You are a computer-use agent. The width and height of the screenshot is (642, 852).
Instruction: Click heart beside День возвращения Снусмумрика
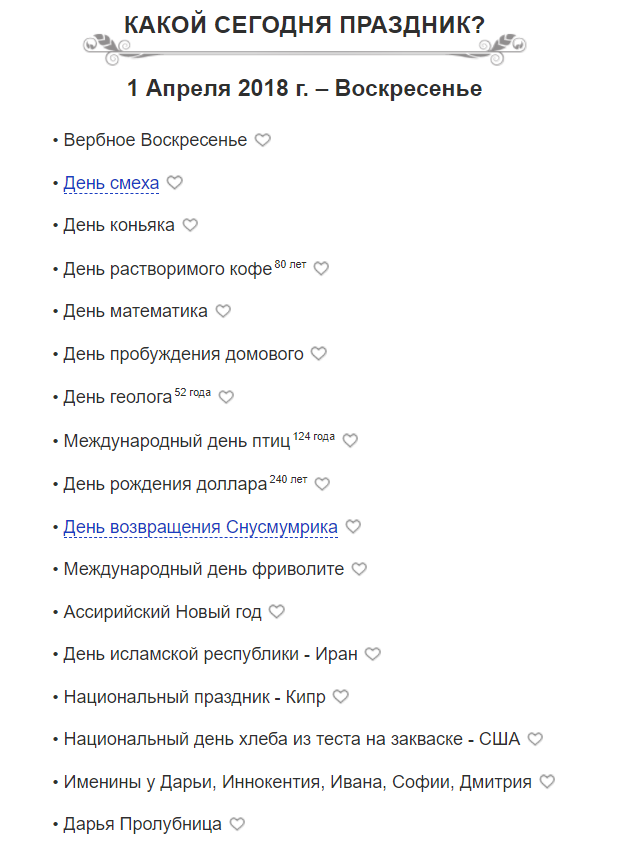(x=353, y=527)
